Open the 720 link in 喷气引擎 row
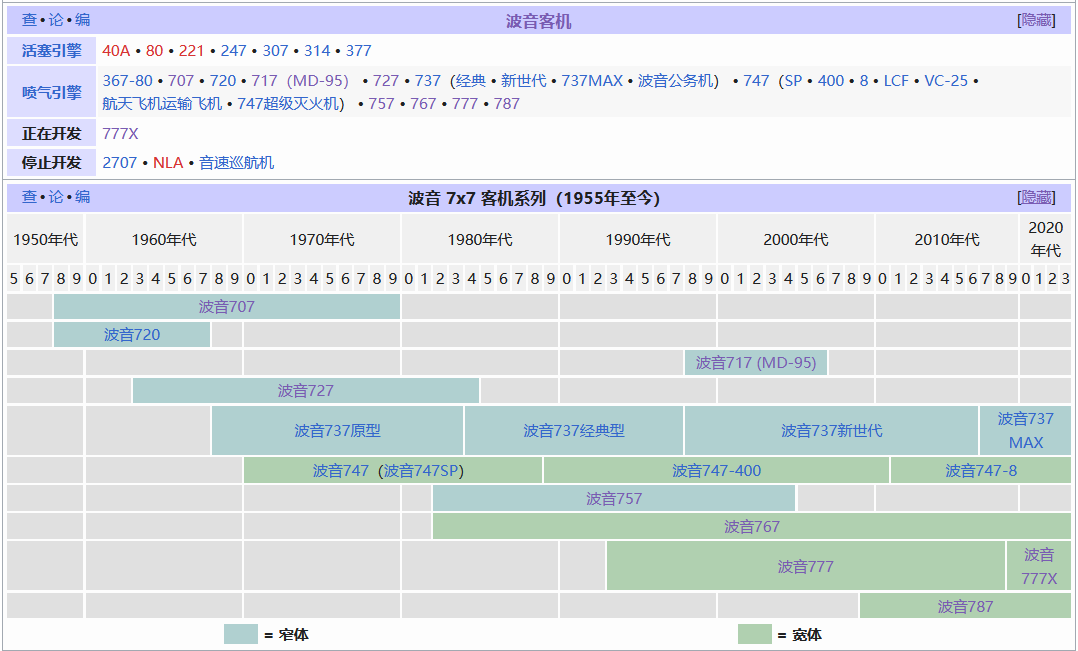1078x651 pixels. pyautogui.click(x=223, y=81)
